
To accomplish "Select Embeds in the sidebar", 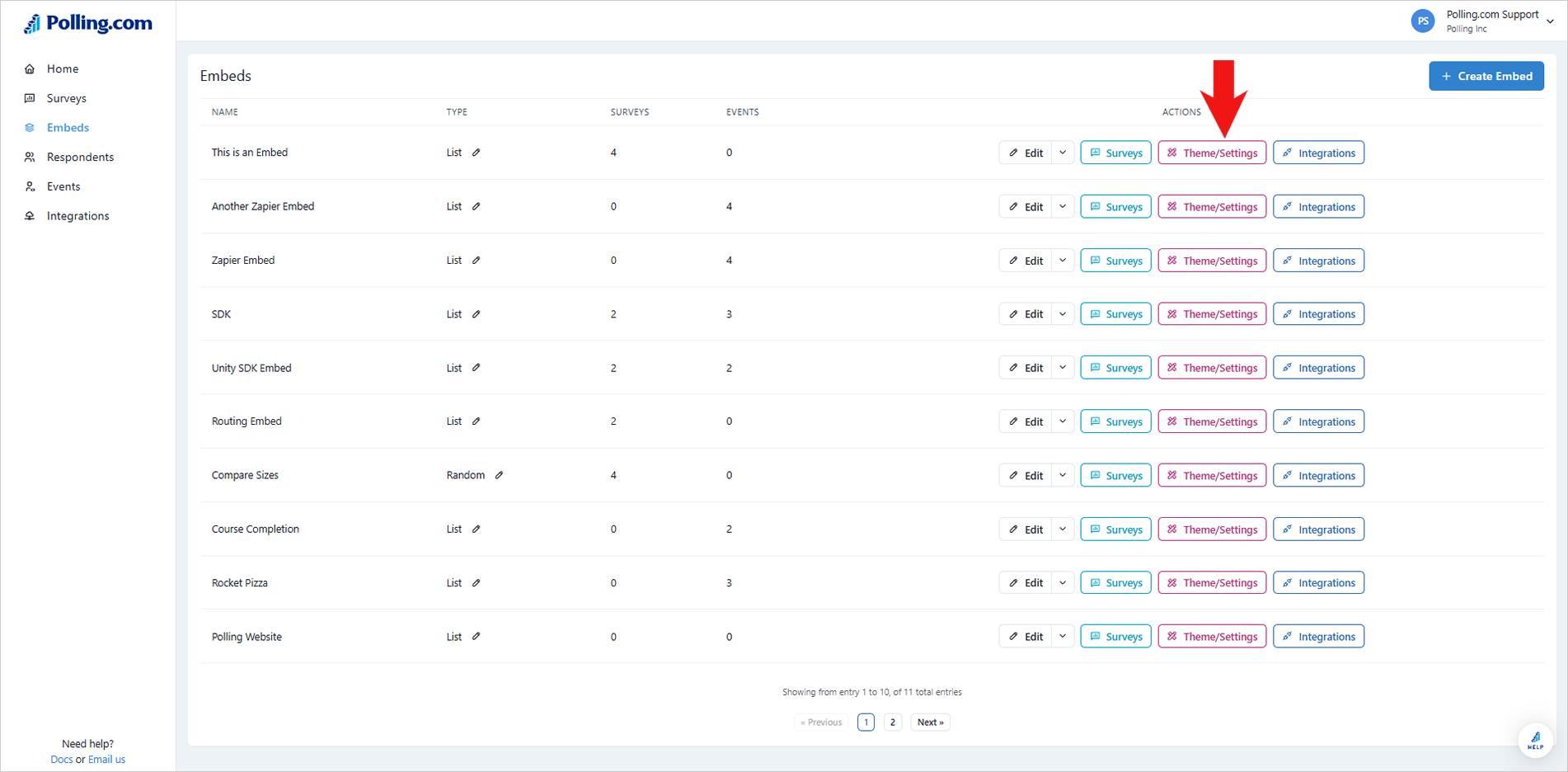I will click(x=68, y=128).
